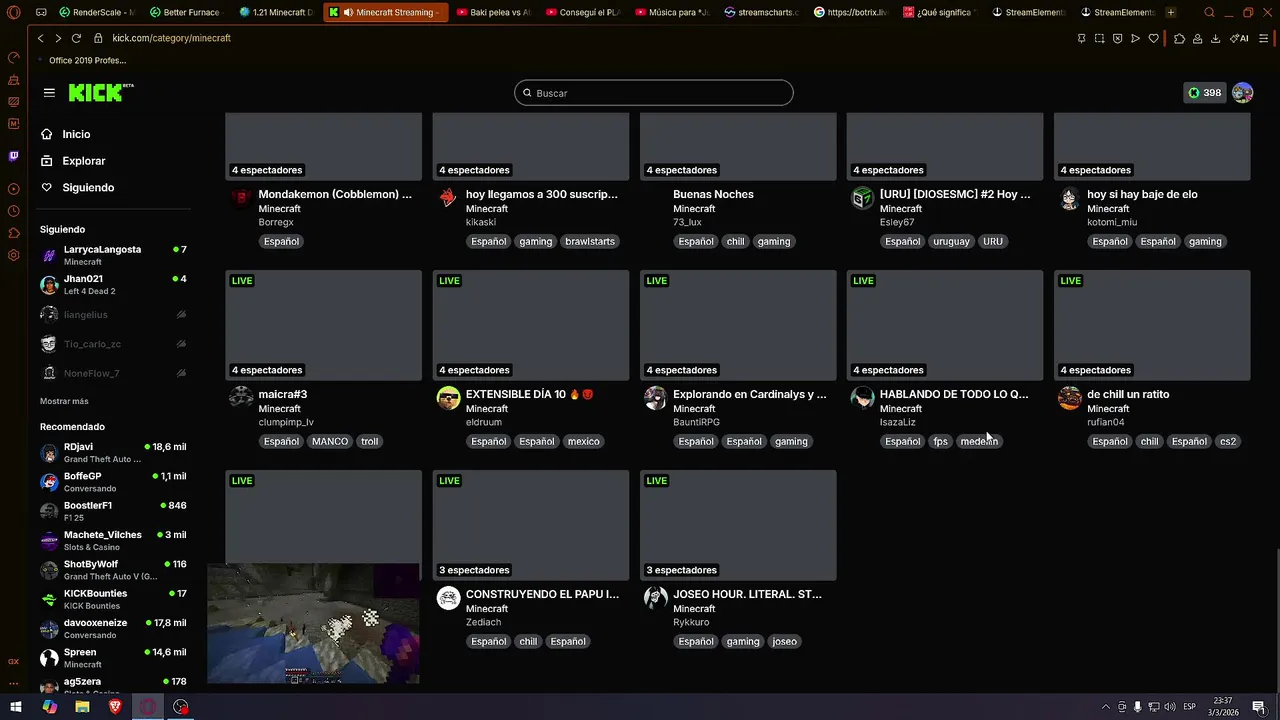Viewport: 1280px width, 720px height.
Task: Click the play-shaped player icon in toolbar
Action: 1135,38
